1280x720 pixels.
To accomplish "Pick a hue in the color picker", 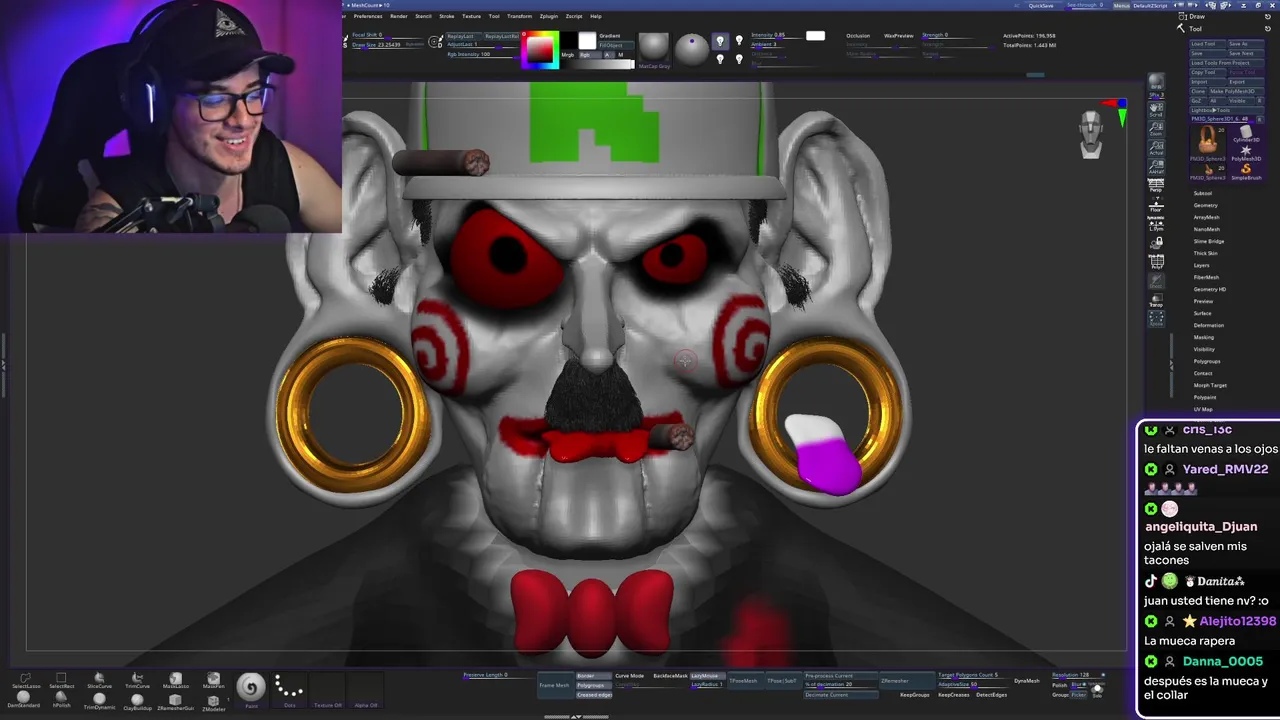I will coord(540,49).
